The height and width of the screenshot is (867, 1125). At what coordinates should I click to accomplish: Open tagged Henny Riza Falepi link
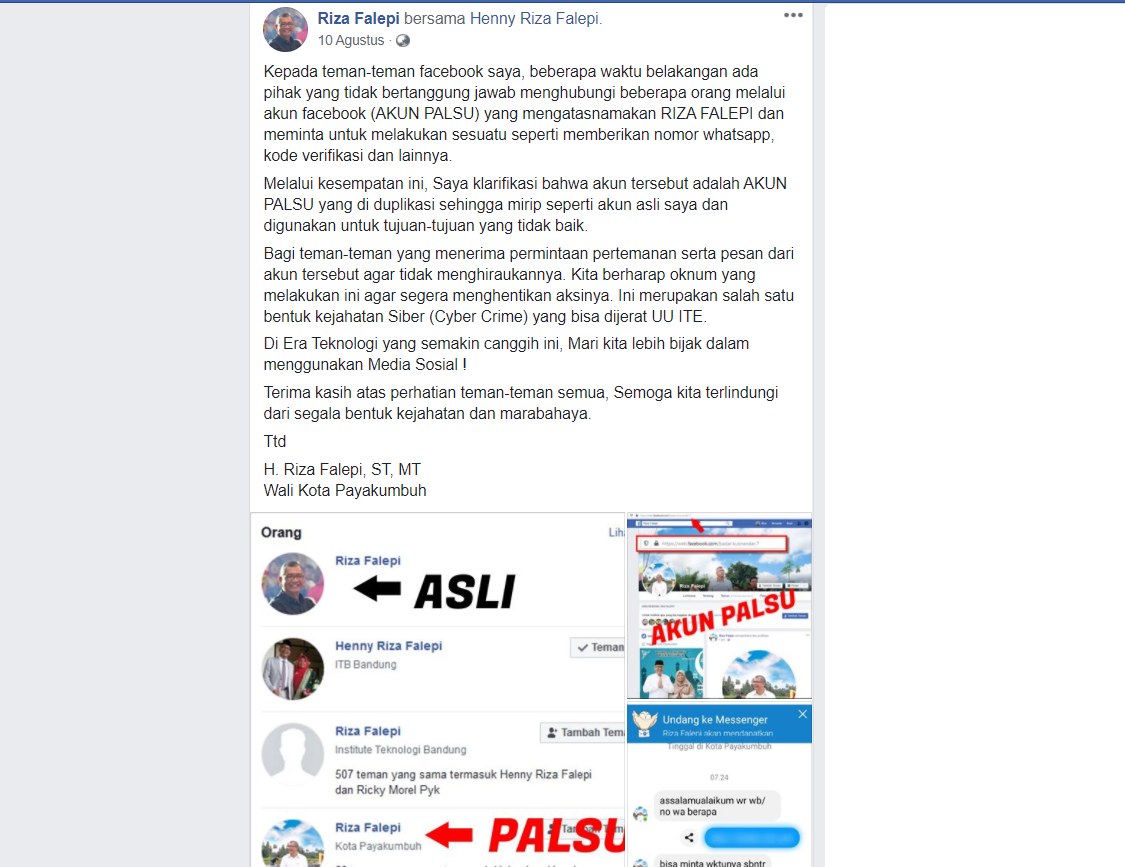534,19
